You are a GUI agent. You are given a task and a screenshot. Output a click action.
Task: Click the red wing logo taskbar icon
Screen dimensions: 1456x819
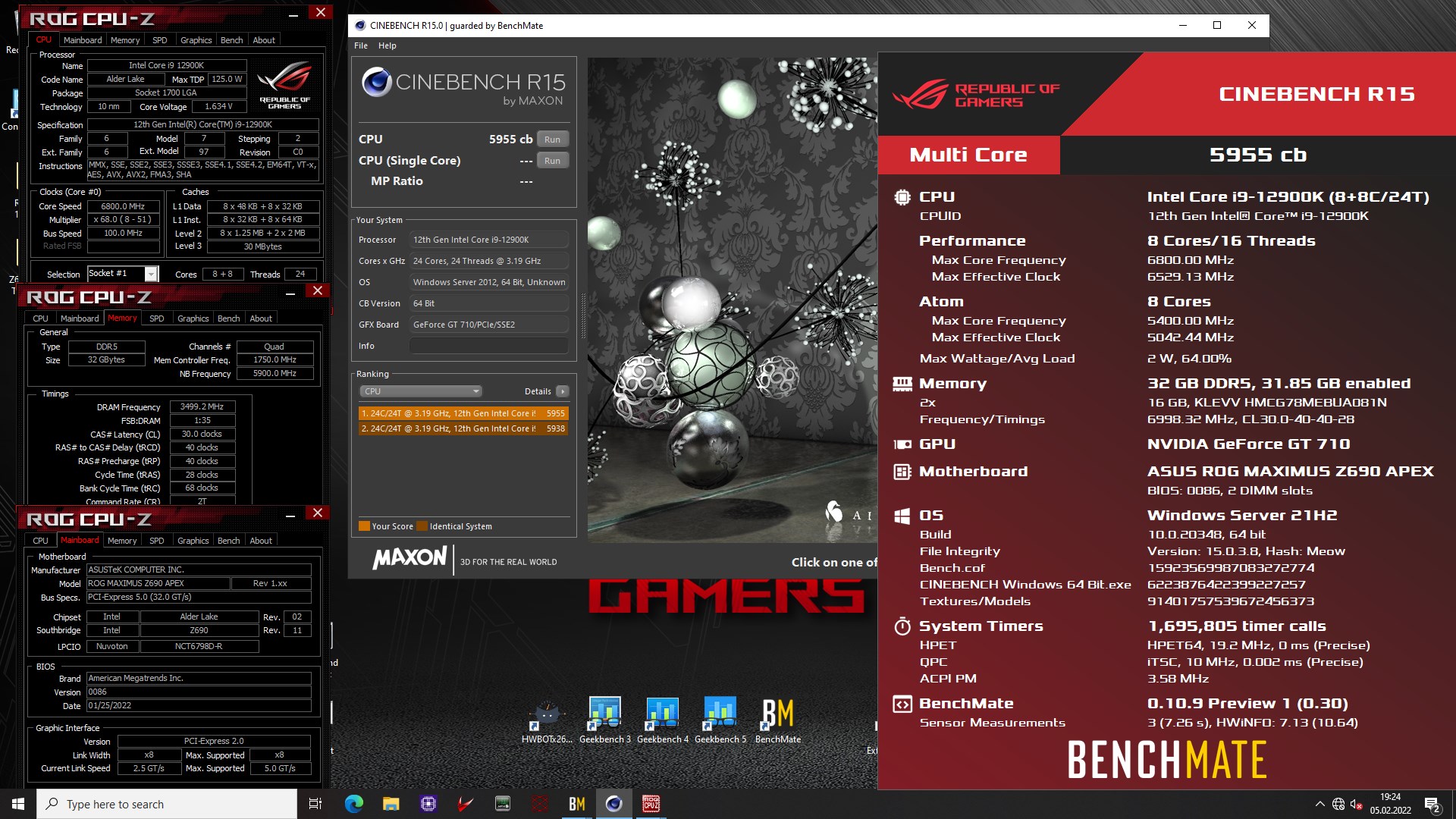pyautogui.click(x=466, y=804)
